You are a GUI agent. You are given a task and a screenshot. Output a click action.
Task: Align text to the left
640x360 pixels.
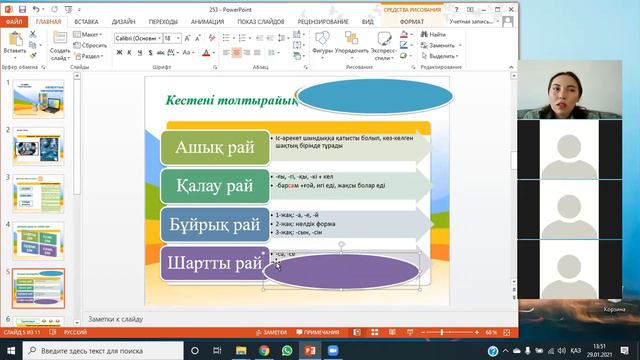click(226, 53)
